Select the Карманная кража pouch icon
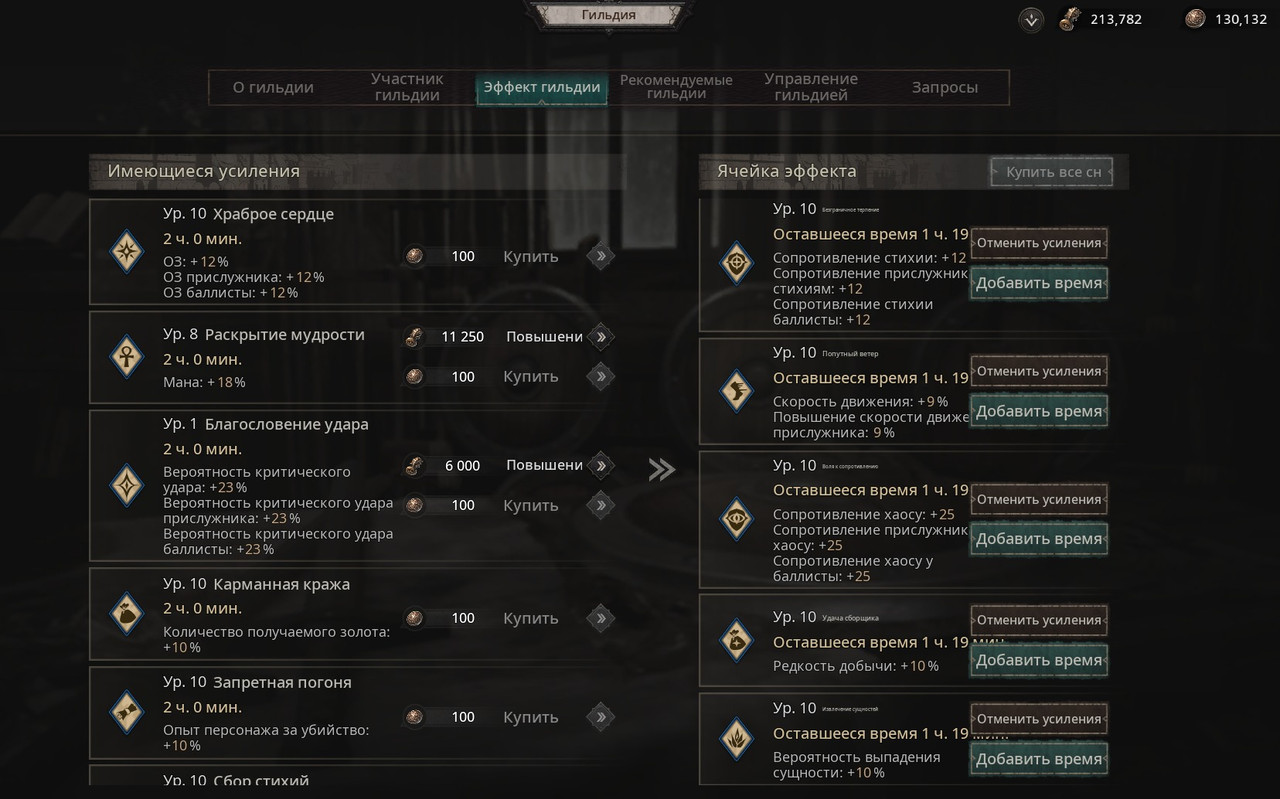Viewport: 1280px width, 799px height. point(127,614)
